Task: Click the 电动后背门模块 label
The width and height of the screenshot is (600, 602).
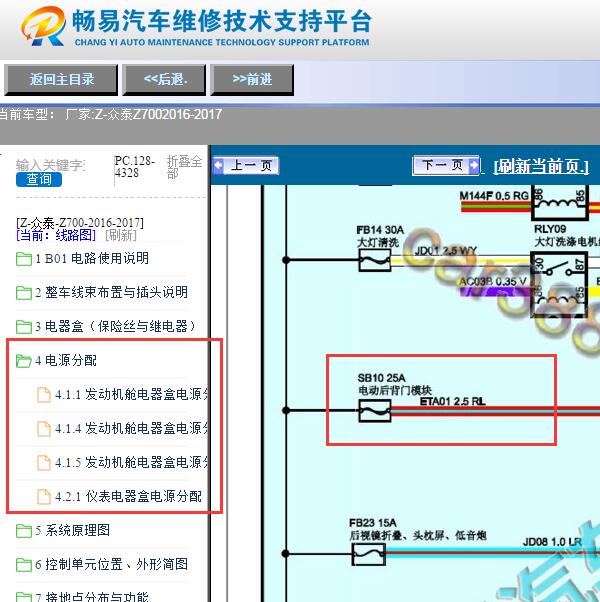Action: (395, 390)
